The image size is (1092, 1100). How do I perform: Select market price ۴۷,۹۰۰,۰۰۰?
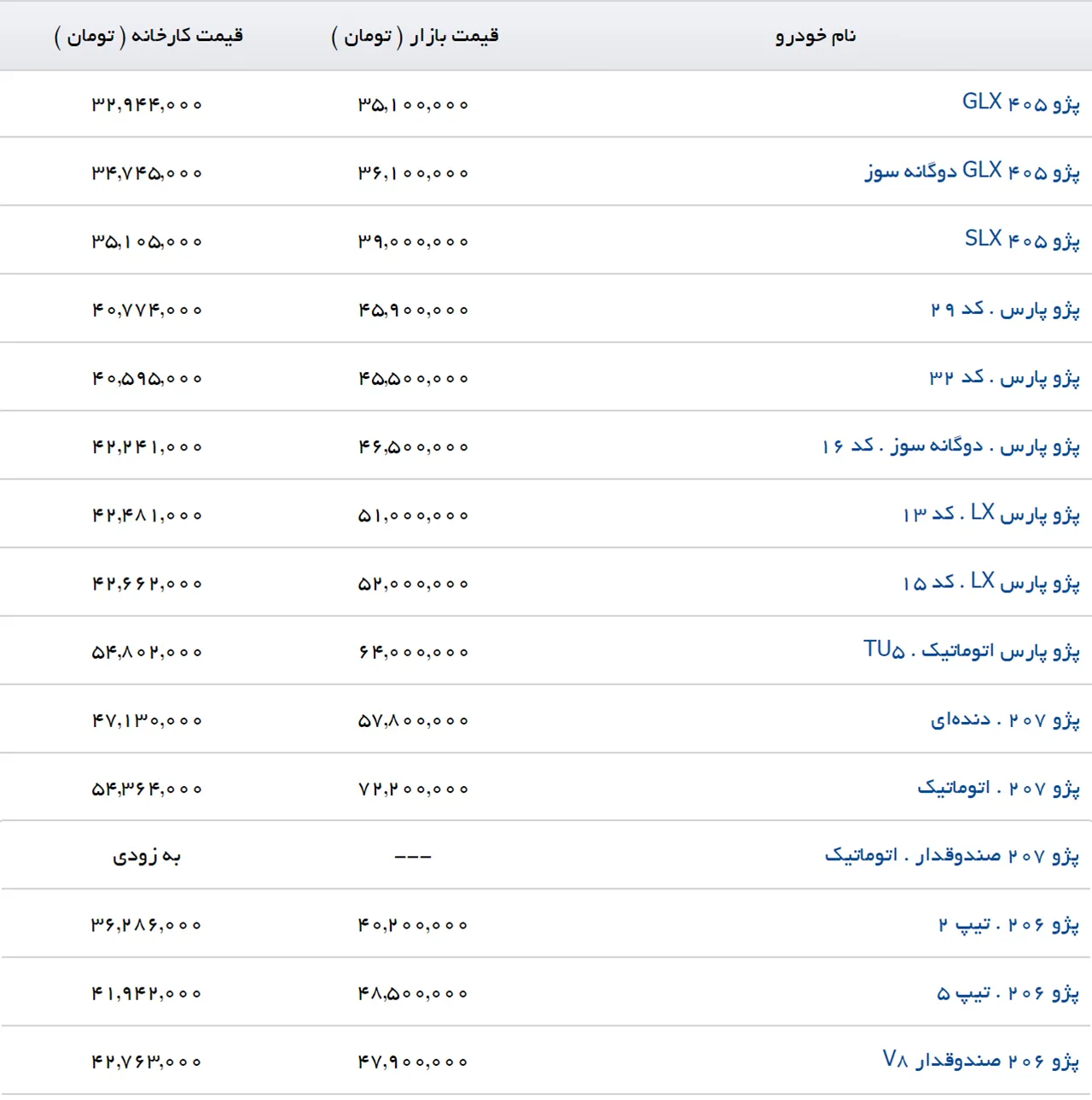414,1062
